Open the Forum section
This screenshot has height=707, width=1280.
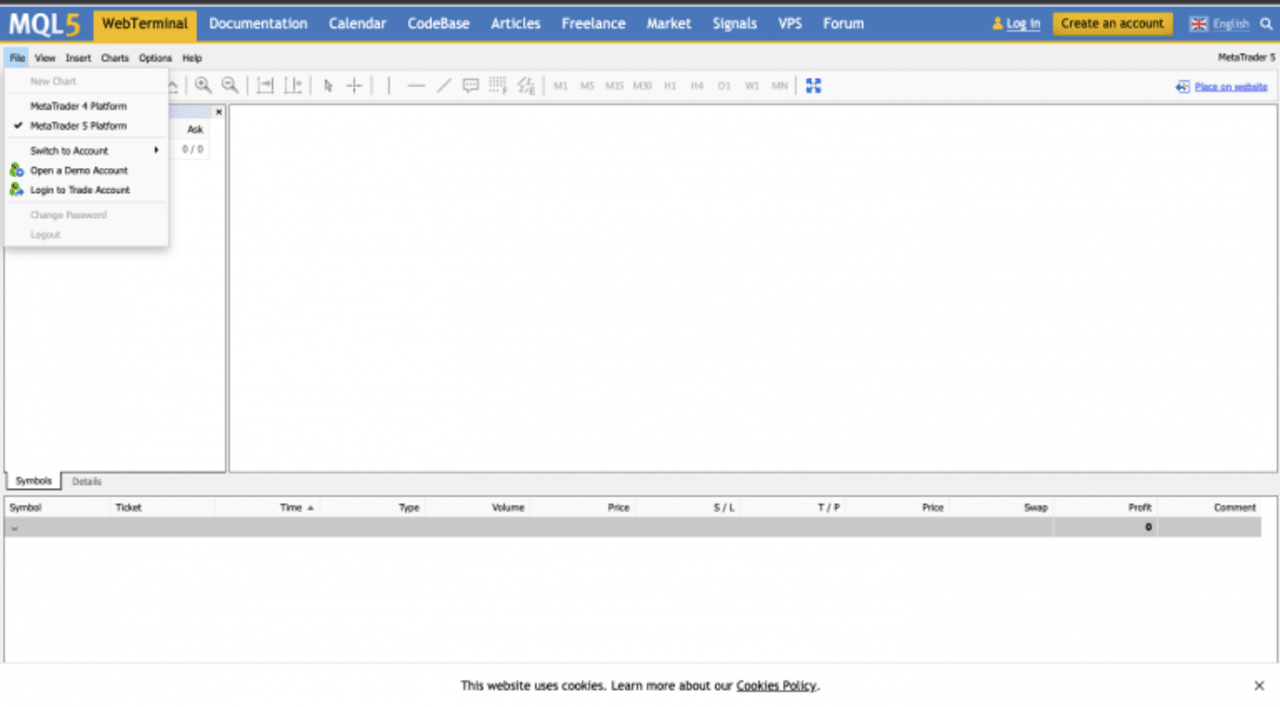coord(843,24)
